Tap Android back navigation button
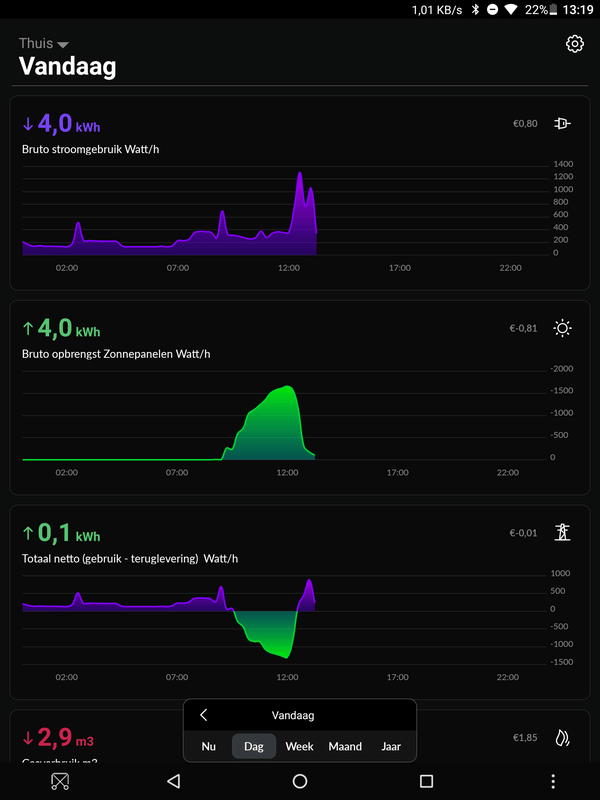Image resolution: width=600 pixels, height=800 pixels. point(174,781)
